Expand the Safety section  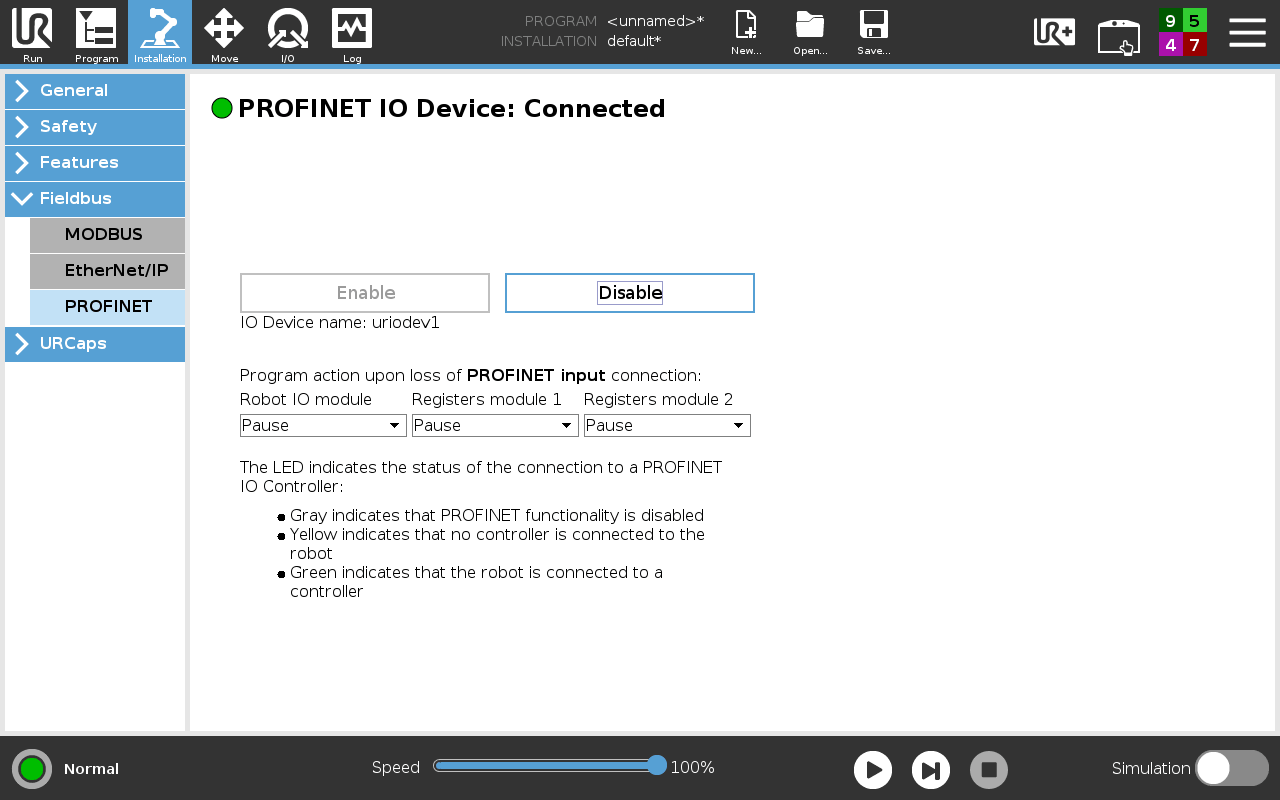tap(95, 127)
